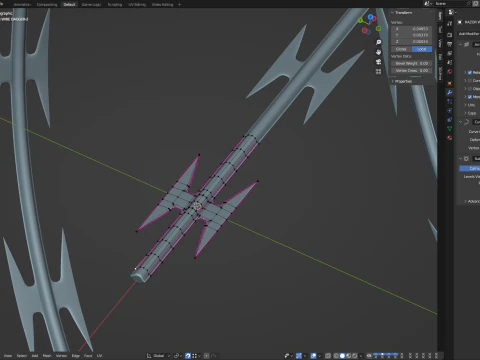Image resolution: width=480 pixels, height=360 pixels.
Task: Click the Bevel Weight slider field
Action: [412, 63]
